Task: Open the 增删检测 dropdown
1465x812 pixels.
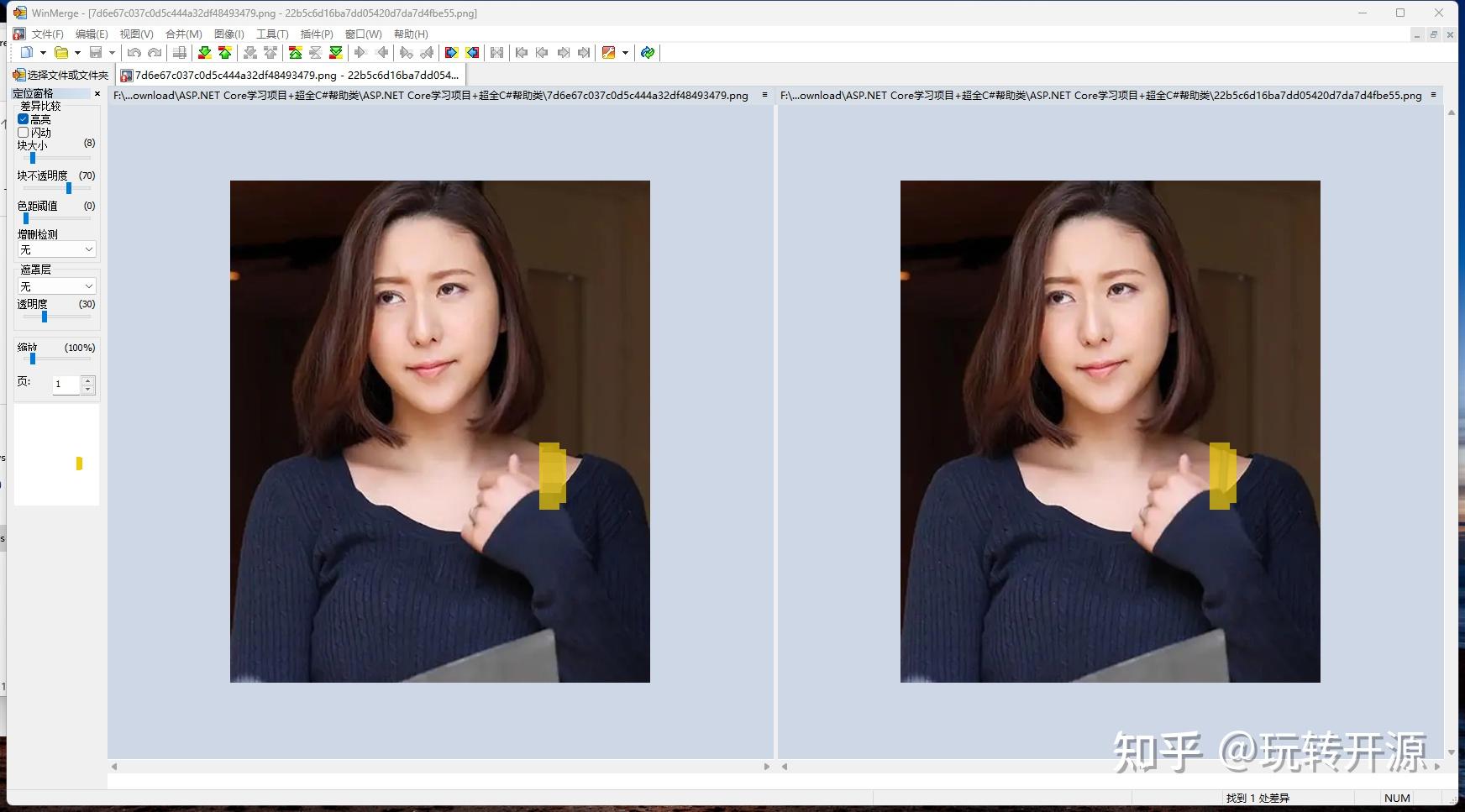Action: pyautogui.click(x=57, y=249)
